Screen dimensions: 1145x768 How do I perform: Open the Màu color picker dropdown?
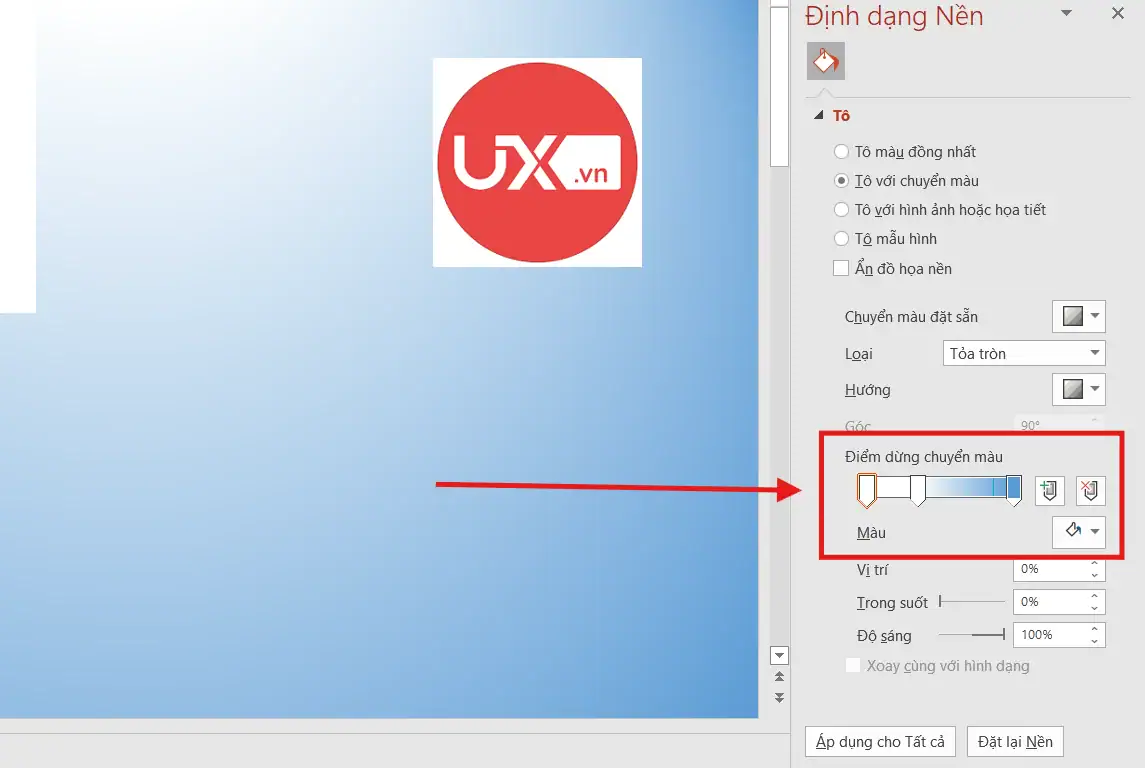point(1078,532)
